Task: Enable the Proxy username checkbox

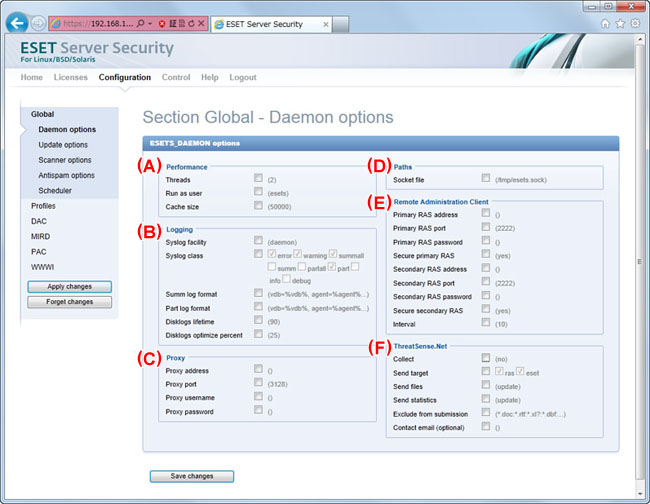Action: coord(258,396)
